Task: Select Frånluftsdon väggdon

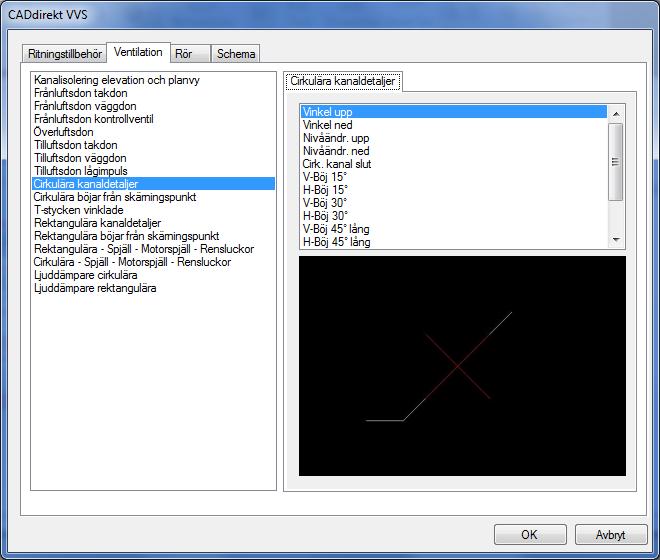Action: (153, 106)
